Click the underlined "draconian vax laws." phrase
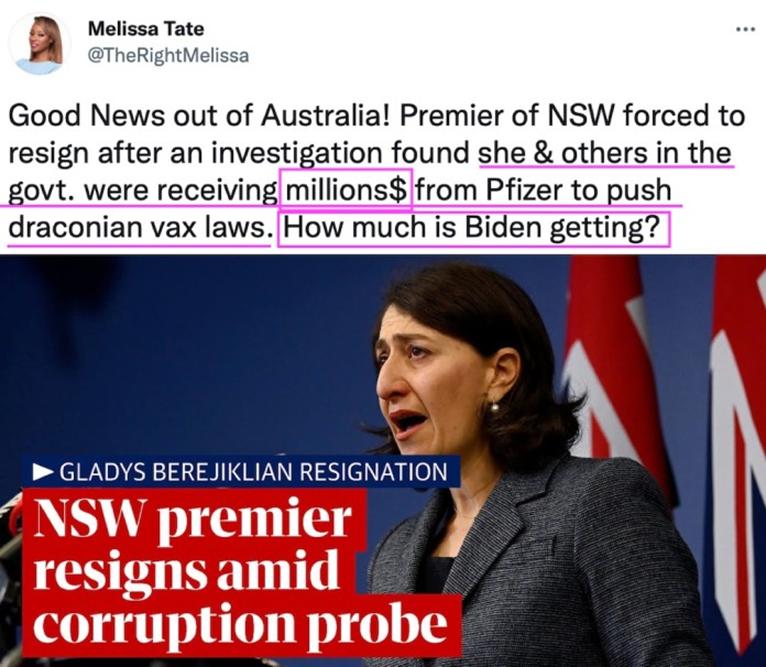The image size is (766, 667). pyautogui.click(x=140, y=228)
